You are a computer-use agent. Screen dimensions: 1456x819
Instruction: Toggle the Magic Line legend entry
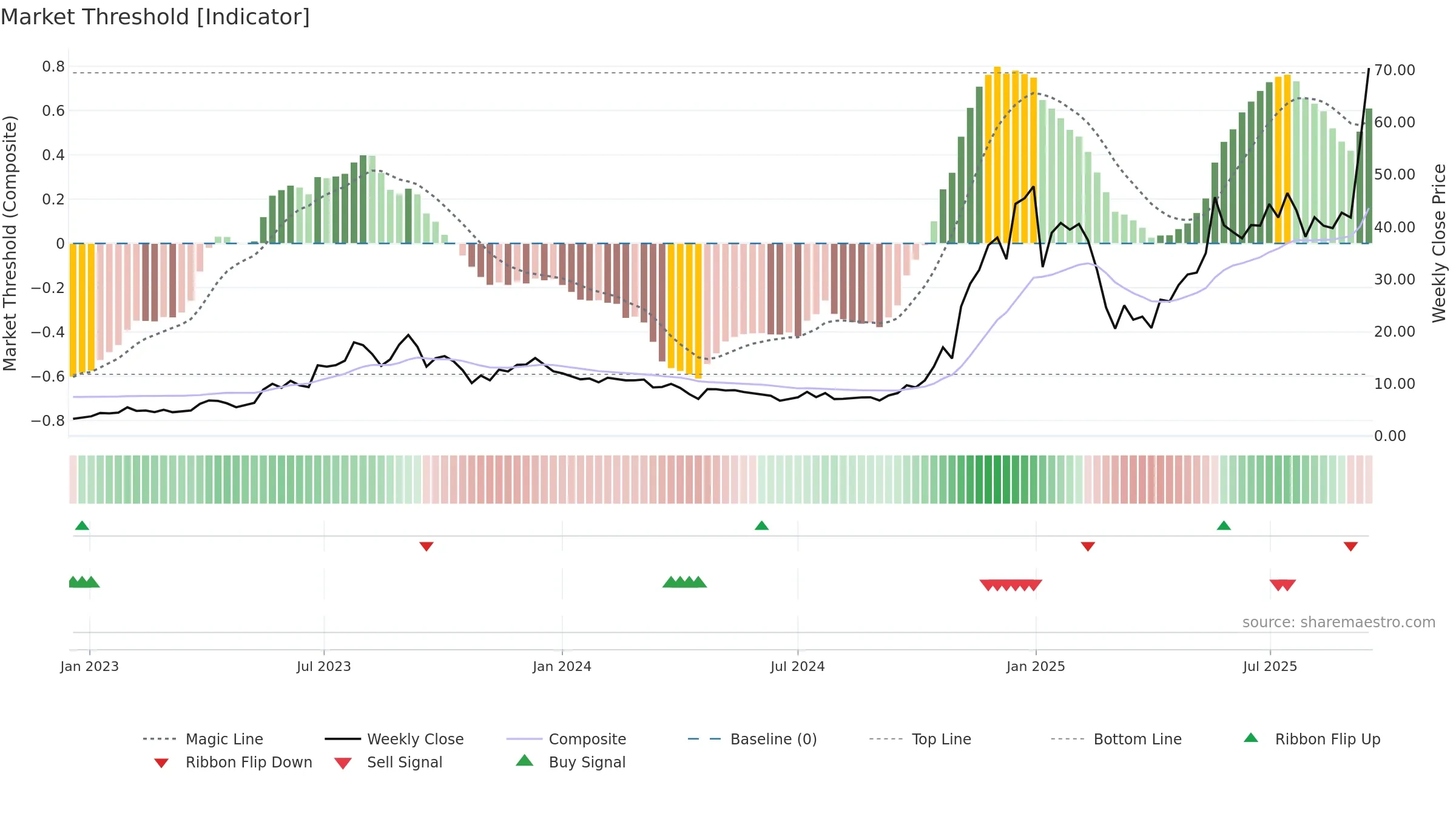pos(203,739)
